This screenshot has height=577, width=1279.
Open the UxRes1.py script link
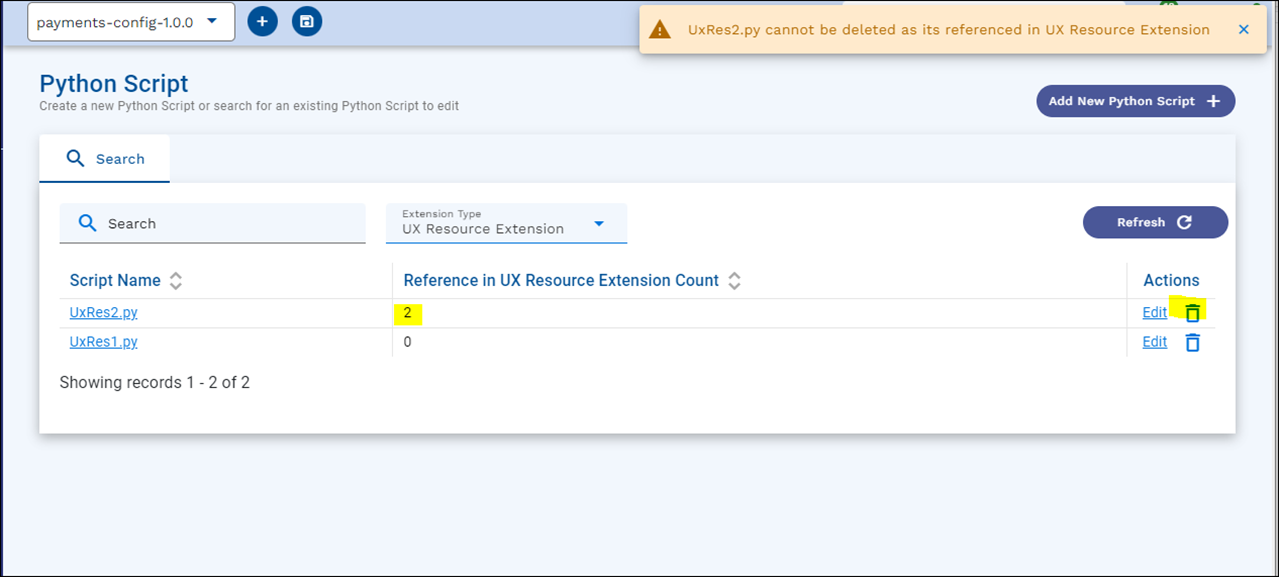pos(103,342)
